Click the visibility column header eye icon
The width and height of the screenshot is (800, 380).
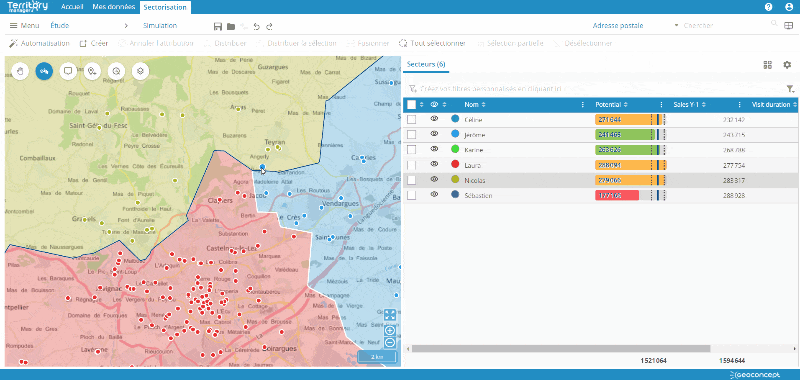(435, 104)
